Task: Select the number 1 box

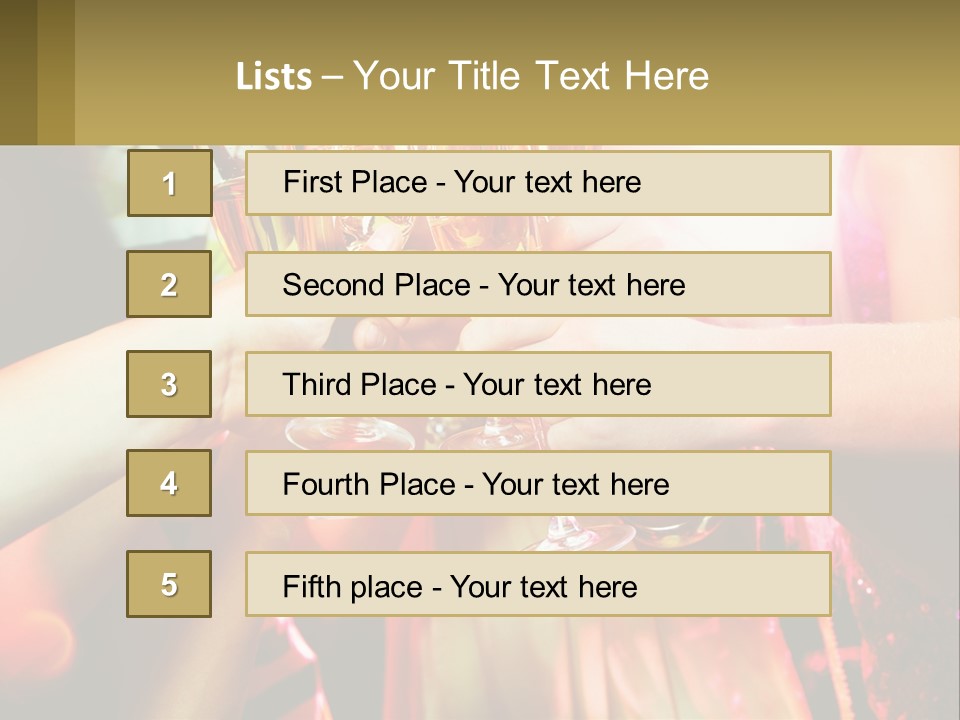Action: tap(170, 183)
